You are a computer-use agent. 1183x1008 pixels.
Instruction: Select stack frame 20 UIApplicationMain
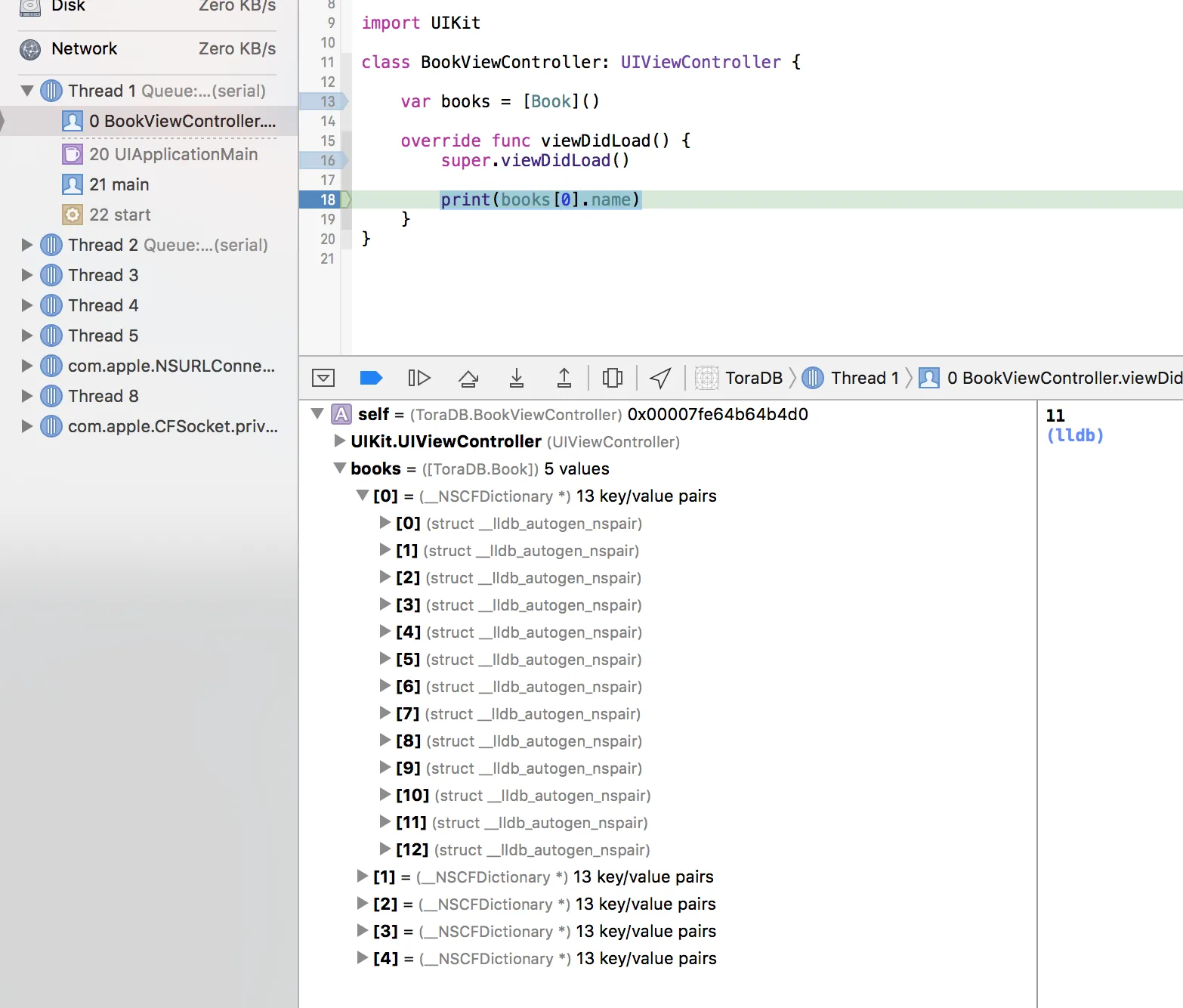(x=149, y=154)
